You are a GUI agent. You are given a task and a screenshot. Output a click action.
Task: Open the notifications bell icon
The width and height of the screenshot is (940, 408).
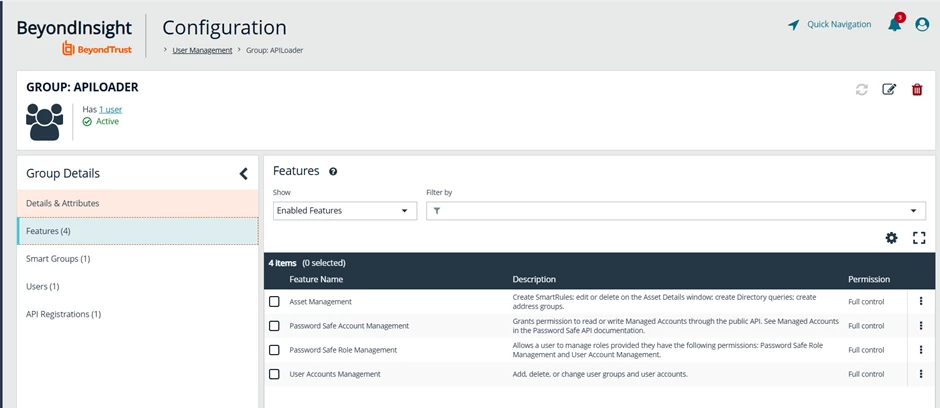[894, 24]
